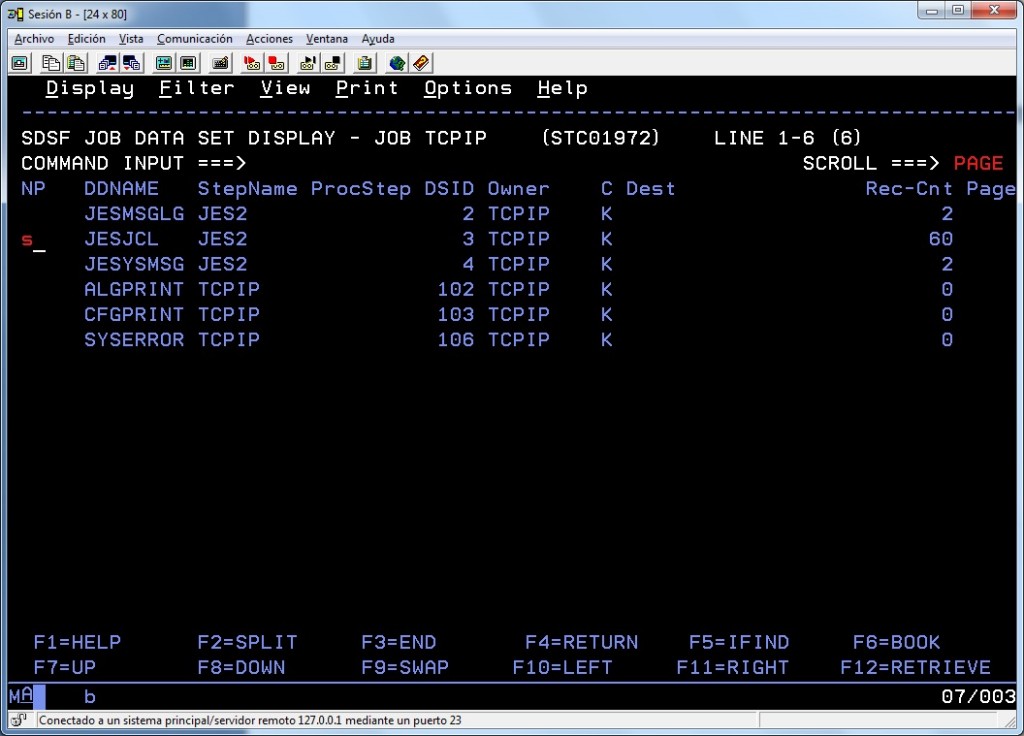Click the Sesión B window title icon
1024x736 pixels.
(x=15, y=14)
